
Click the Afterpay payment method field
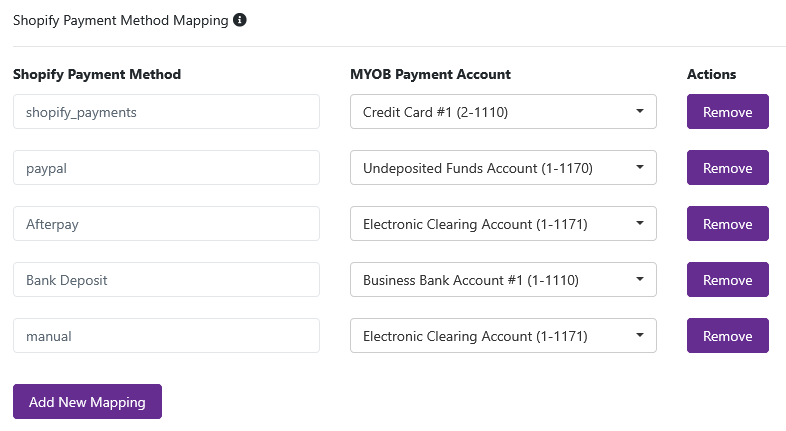pyautogui.click(x=166, y=224)
